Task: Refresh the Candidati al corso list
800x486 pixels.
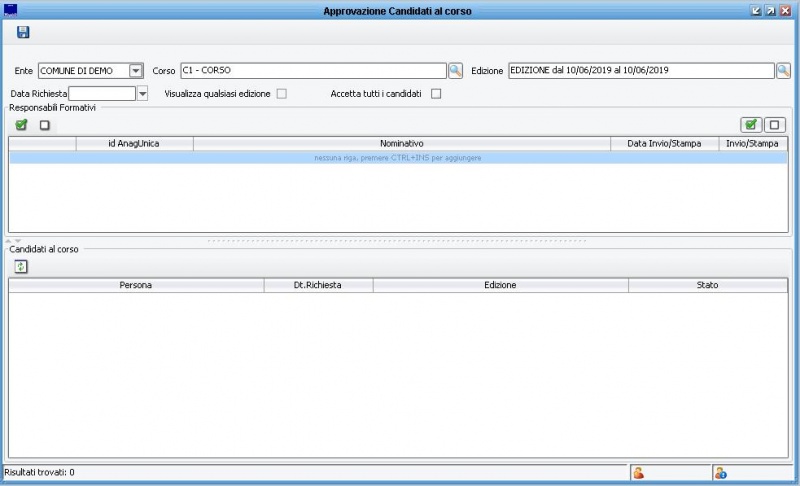Action: (21, 267)
